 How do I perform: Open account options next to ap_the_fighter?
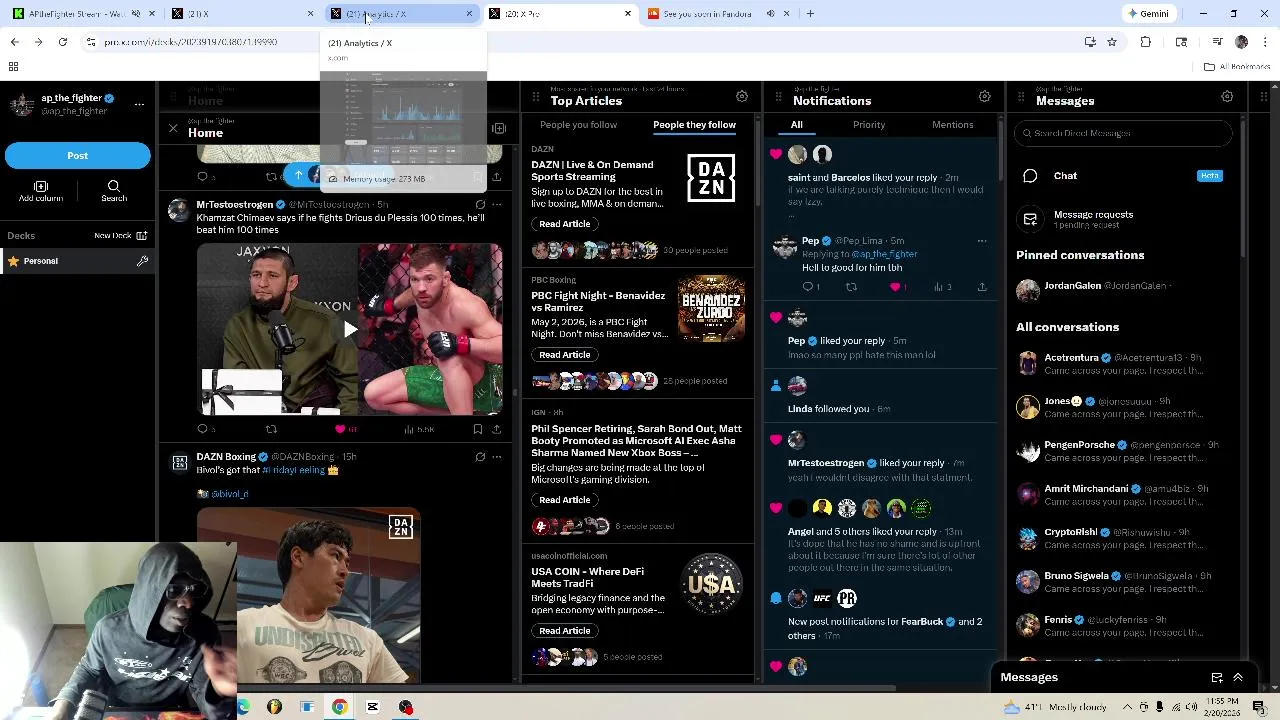coord(139,103)
